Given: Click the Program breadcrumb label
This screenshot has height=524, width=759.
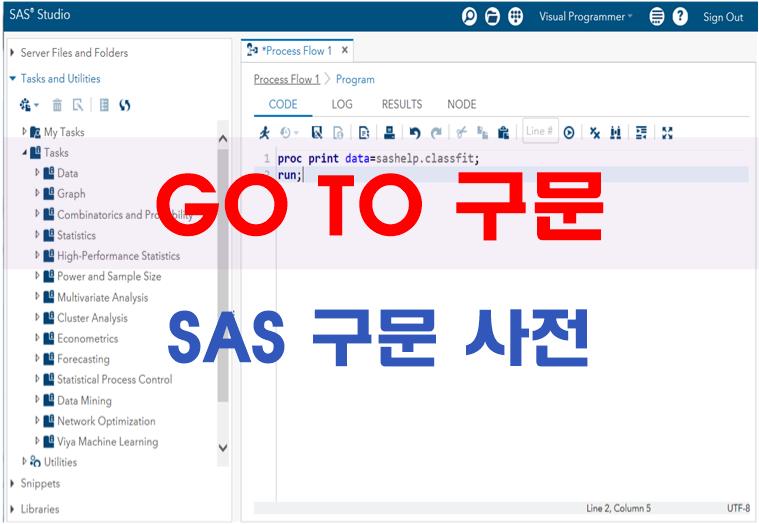Looking at the screenshot, I should tap(355, 79).
